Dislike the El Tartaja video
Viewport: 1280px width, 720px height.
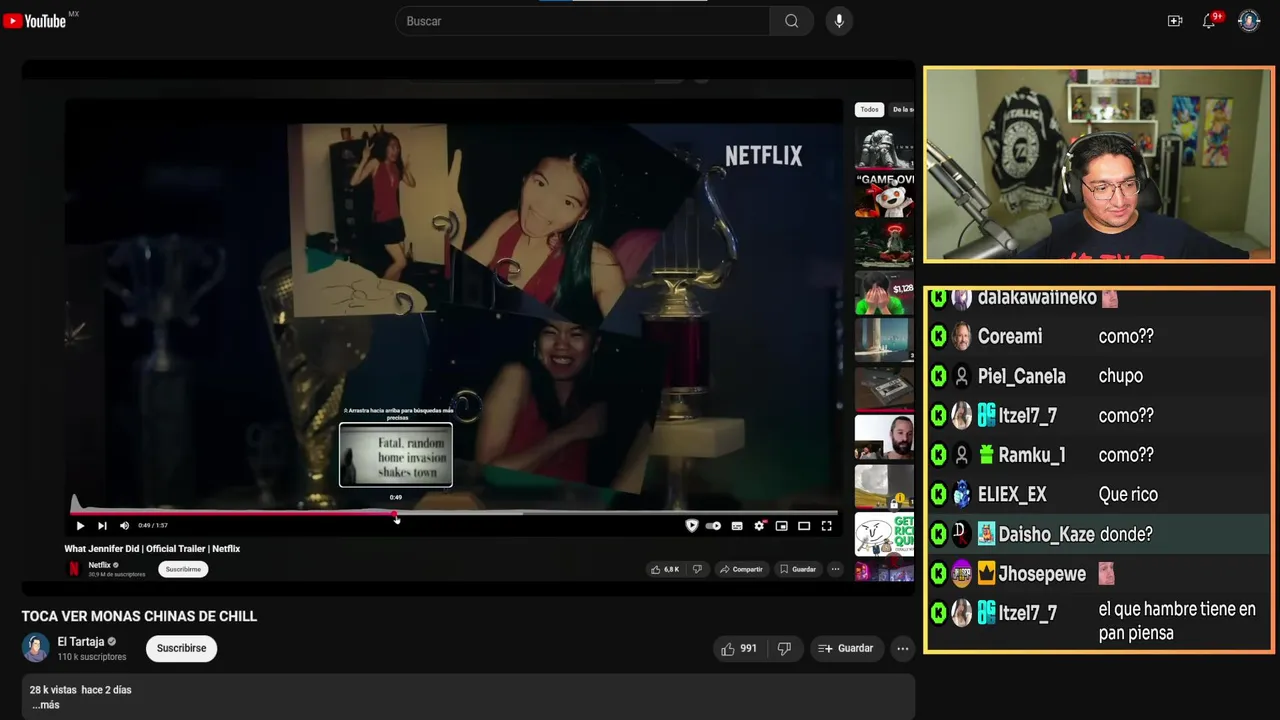[784, 649]
